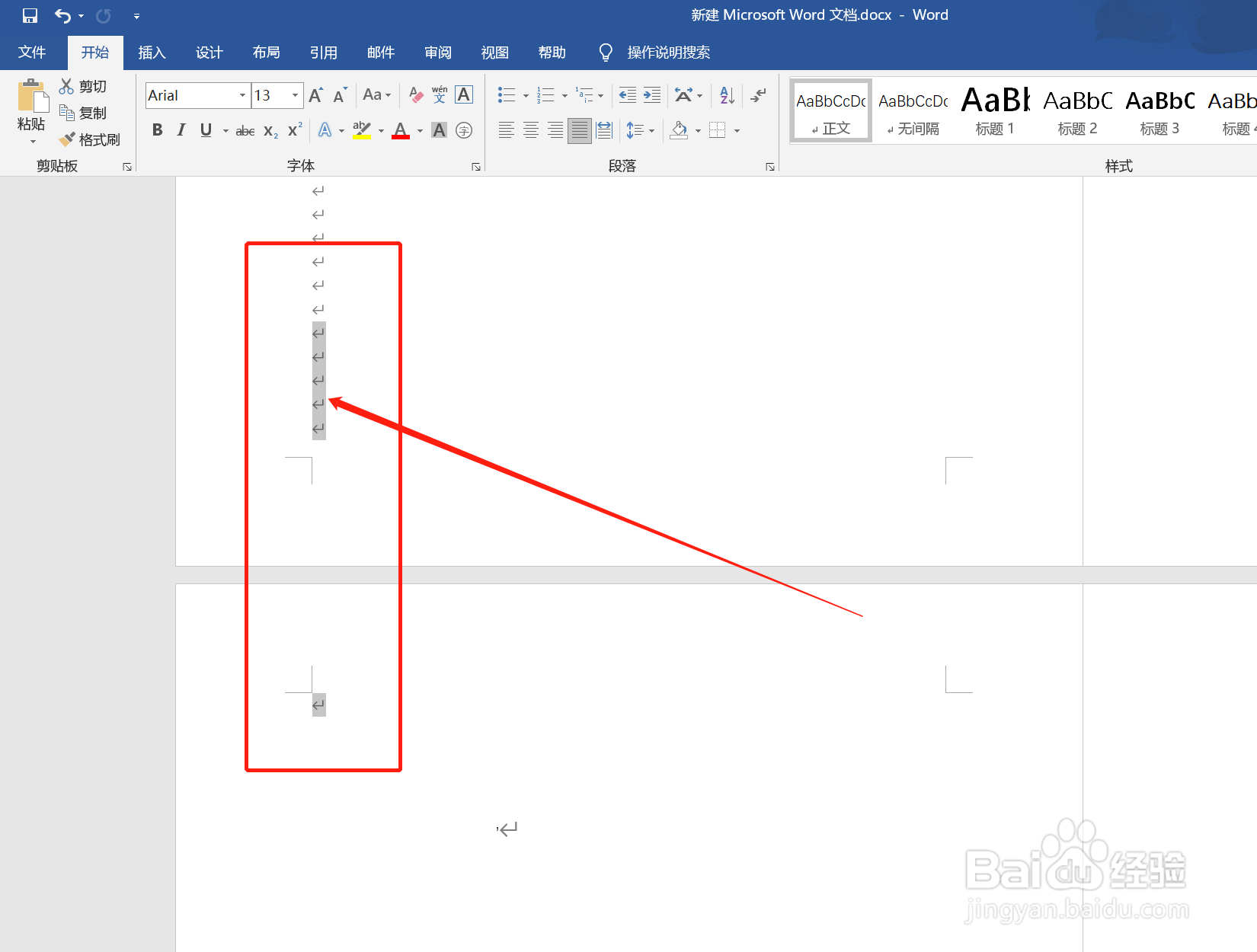Open the 文件 menu
This screenshot has height=952, width=1257.
tap(32, 53)
